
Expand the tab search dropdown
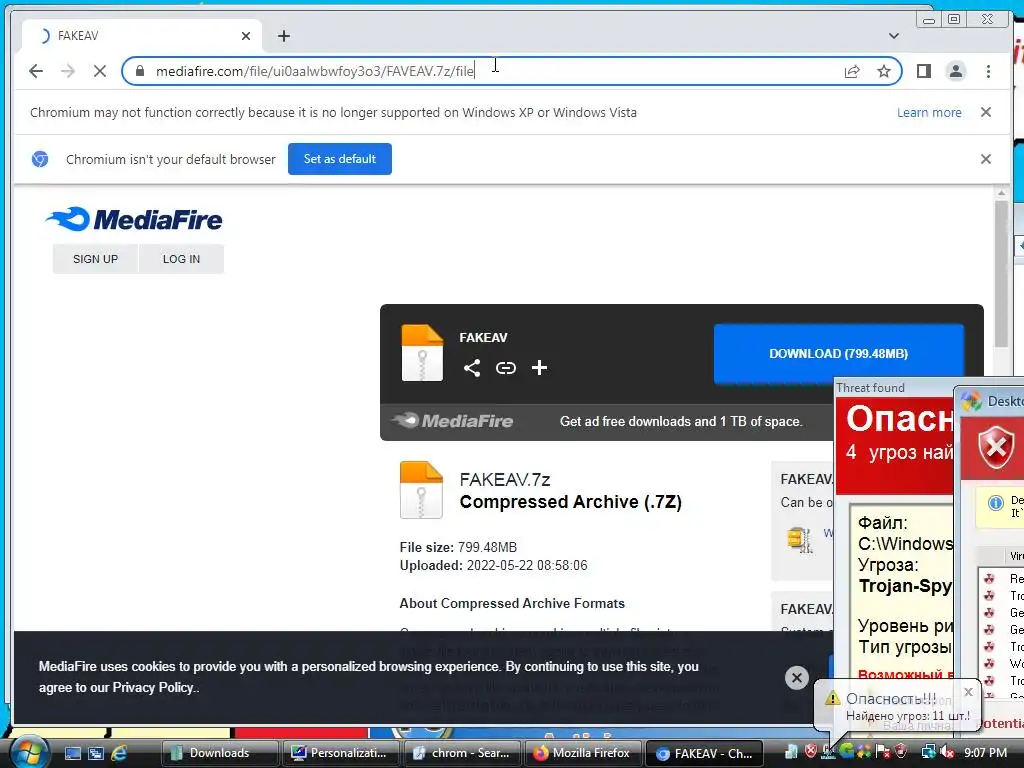click(893, 36)
